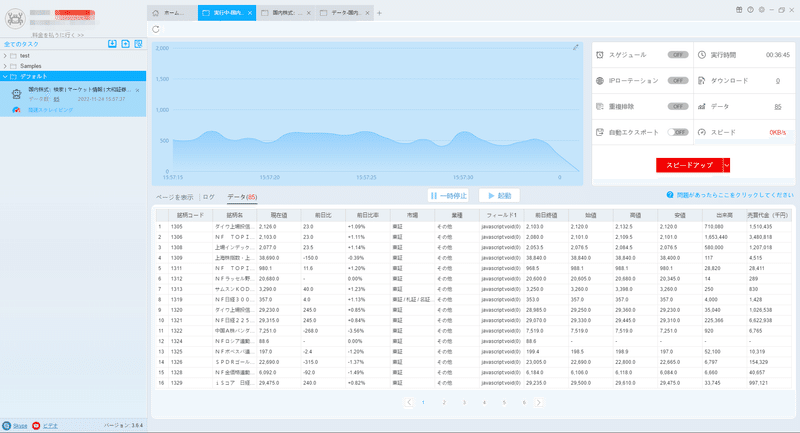The height and width of the screenshot is (433, 800).
Task: Click the gift icon in the title bar
Action: (x=739, y=10)
